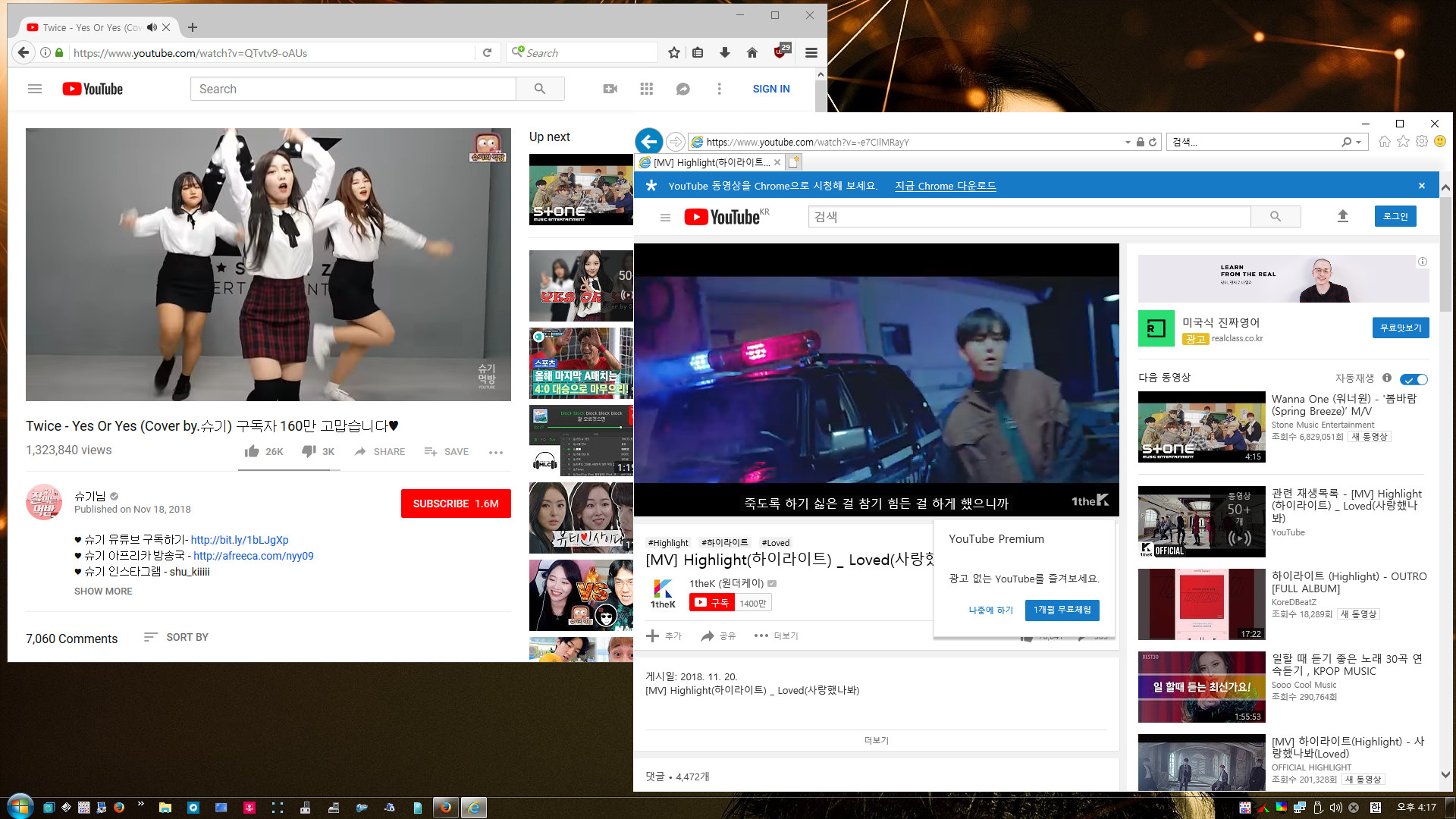Open Internet Explorer home icon

(1384, 141)
